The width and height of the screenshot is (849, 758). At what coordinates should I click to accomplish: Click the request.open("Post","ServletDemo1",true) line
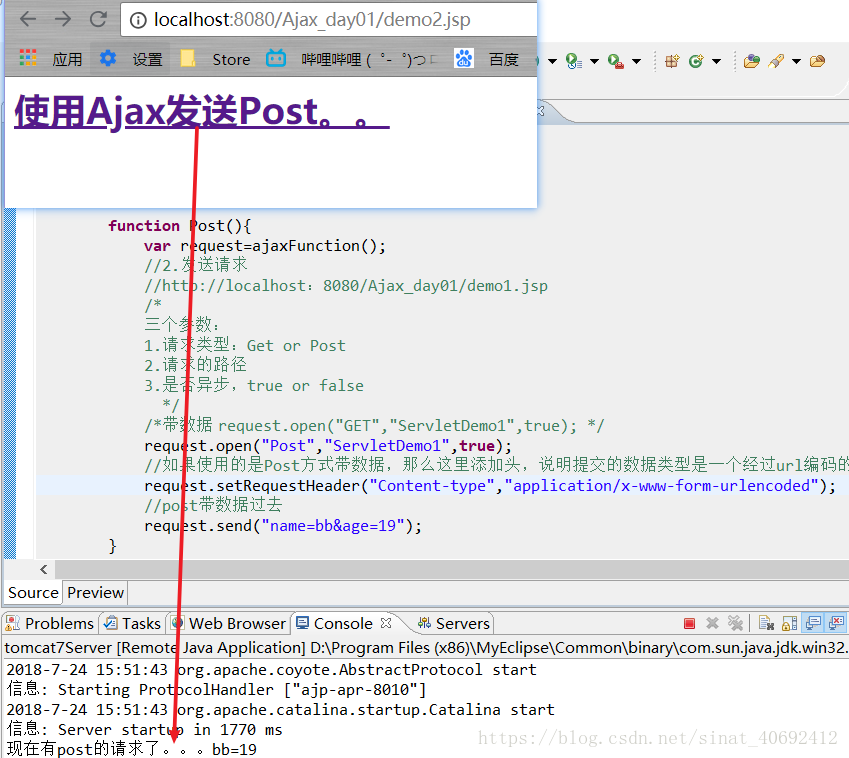coord(328,446)
